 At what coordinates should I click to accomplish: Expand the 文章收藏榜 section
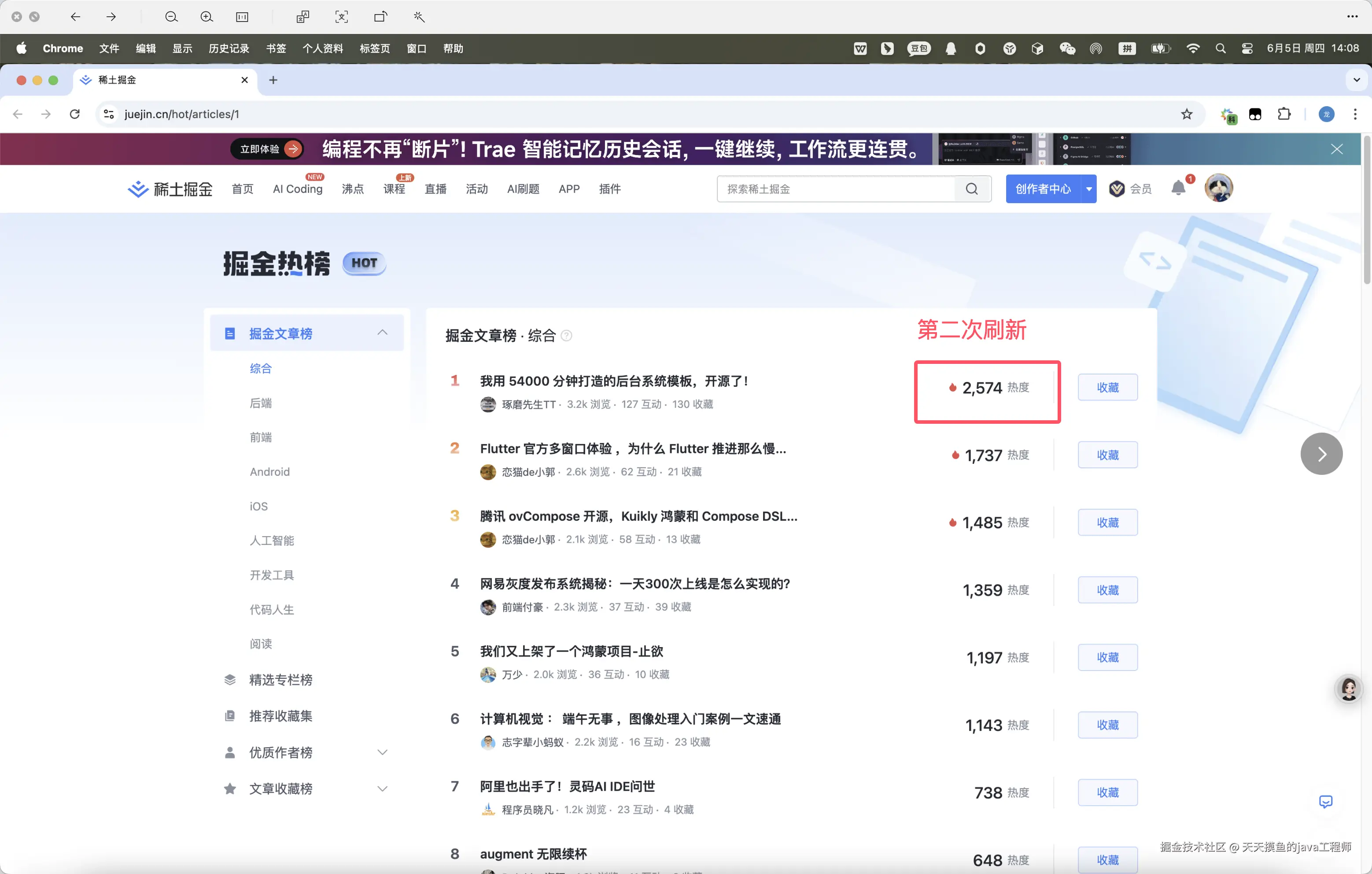click(382, 789)
